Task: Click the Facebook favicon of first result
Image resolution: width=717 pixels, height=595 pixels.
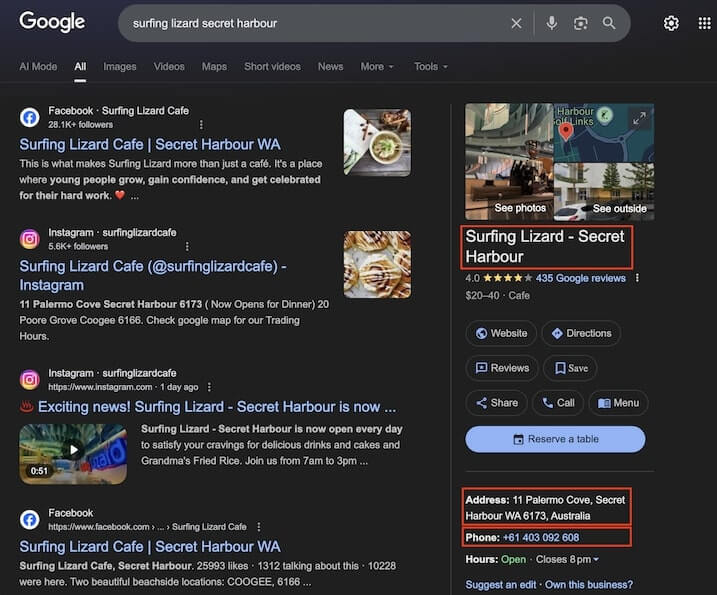Action: pos(30,118)
